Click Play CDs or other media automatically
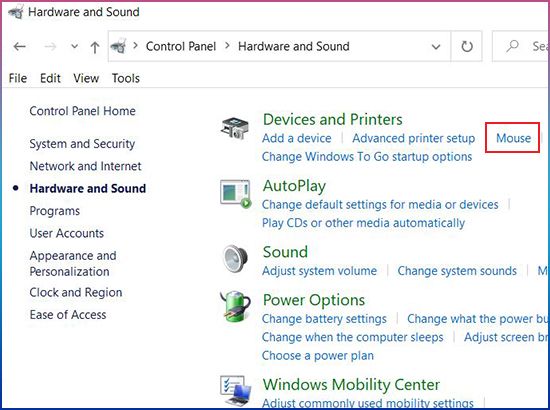Viewport: 550px width, 410px height. pos(363,223)
